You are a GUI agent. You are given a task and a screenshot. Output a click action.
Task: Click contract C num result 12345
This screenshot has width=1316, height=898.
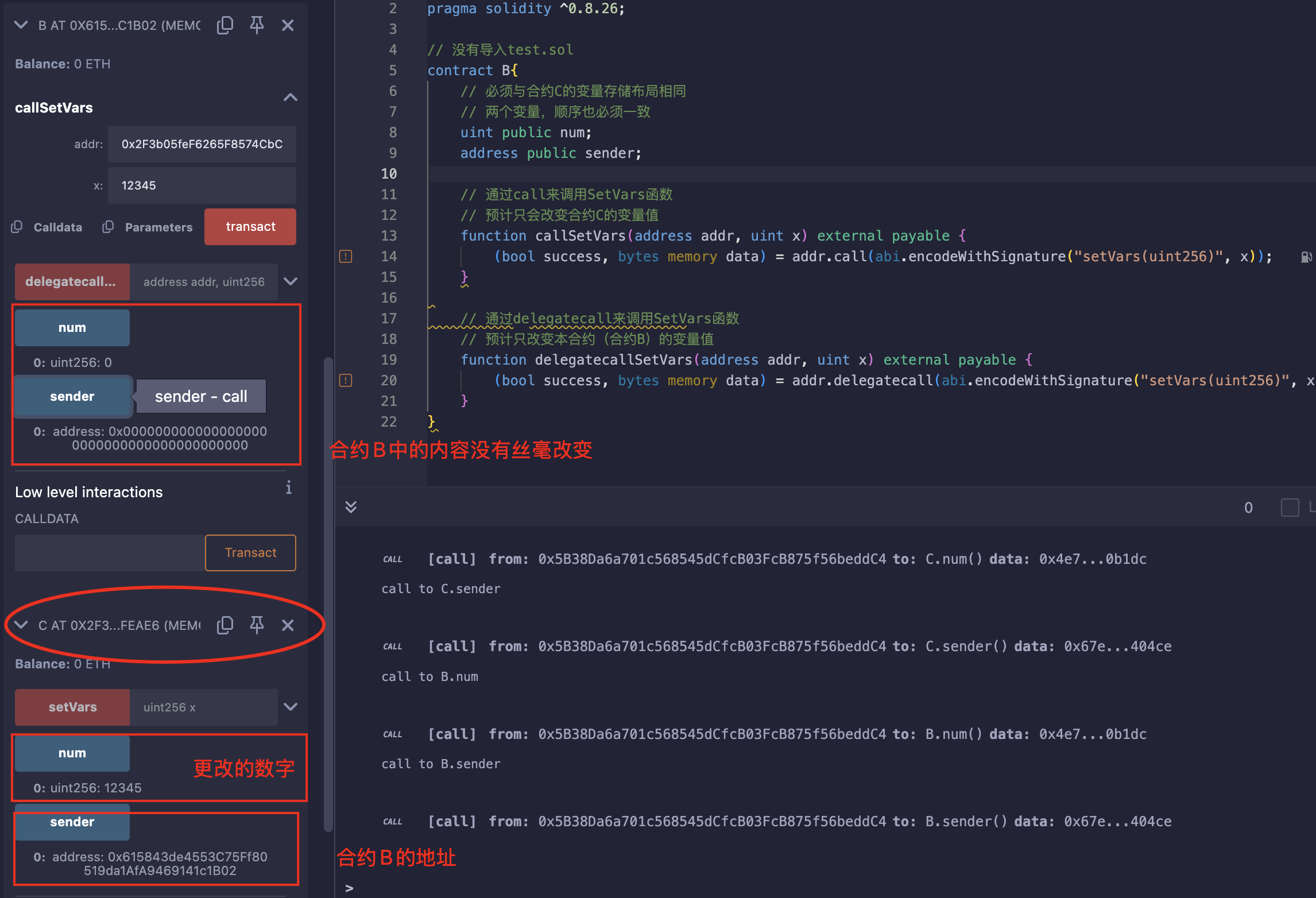click(87, 788)
